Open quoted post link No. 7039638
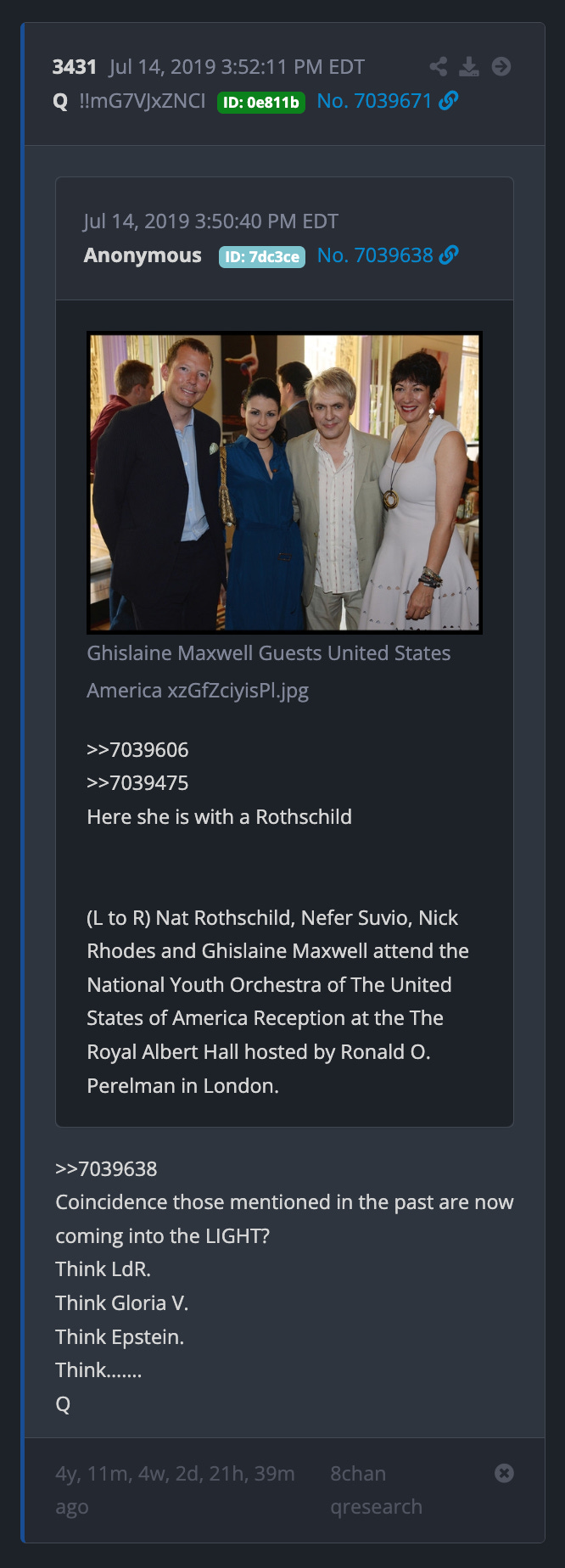This screenshot has width=565, height=1568. click(x=375, y=255)
